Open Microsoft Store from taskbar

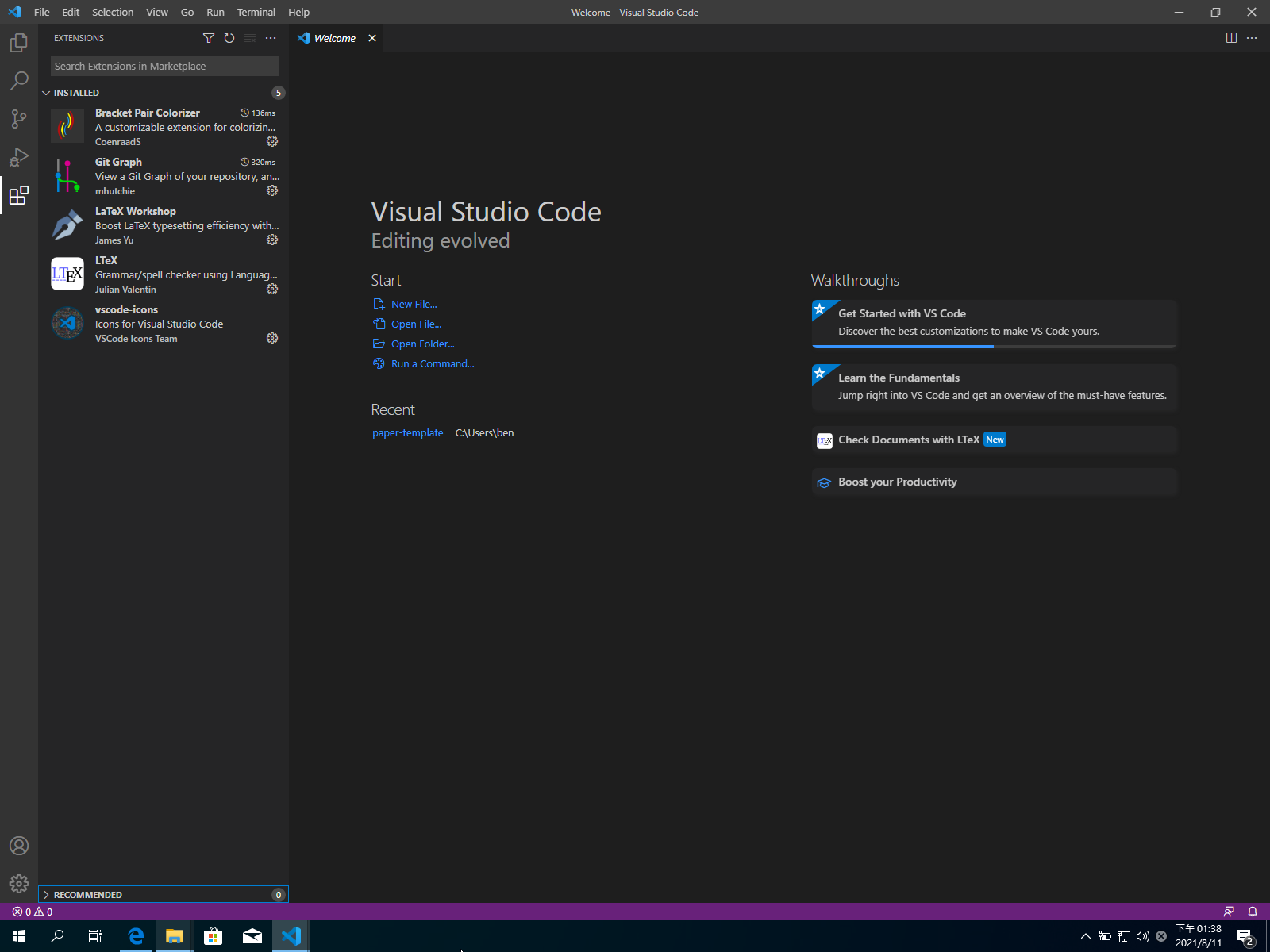click(x=213, y=936)
